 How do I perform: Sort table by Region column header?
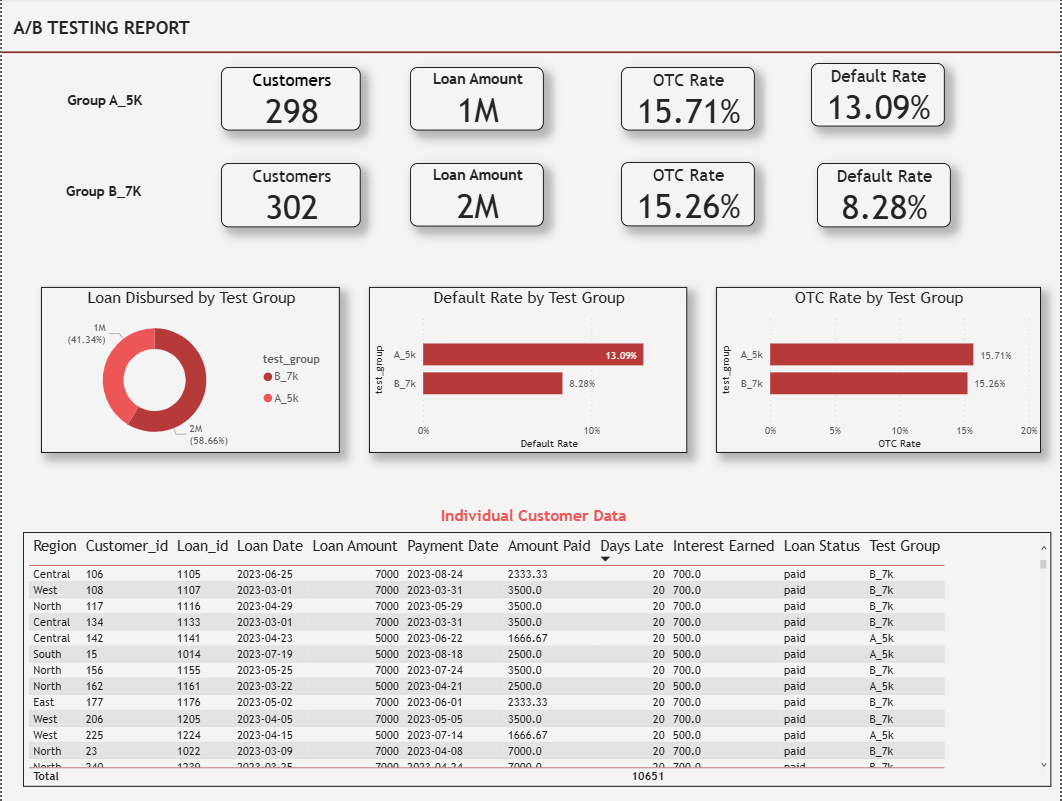pyautogui.click(x=54, y=546)
